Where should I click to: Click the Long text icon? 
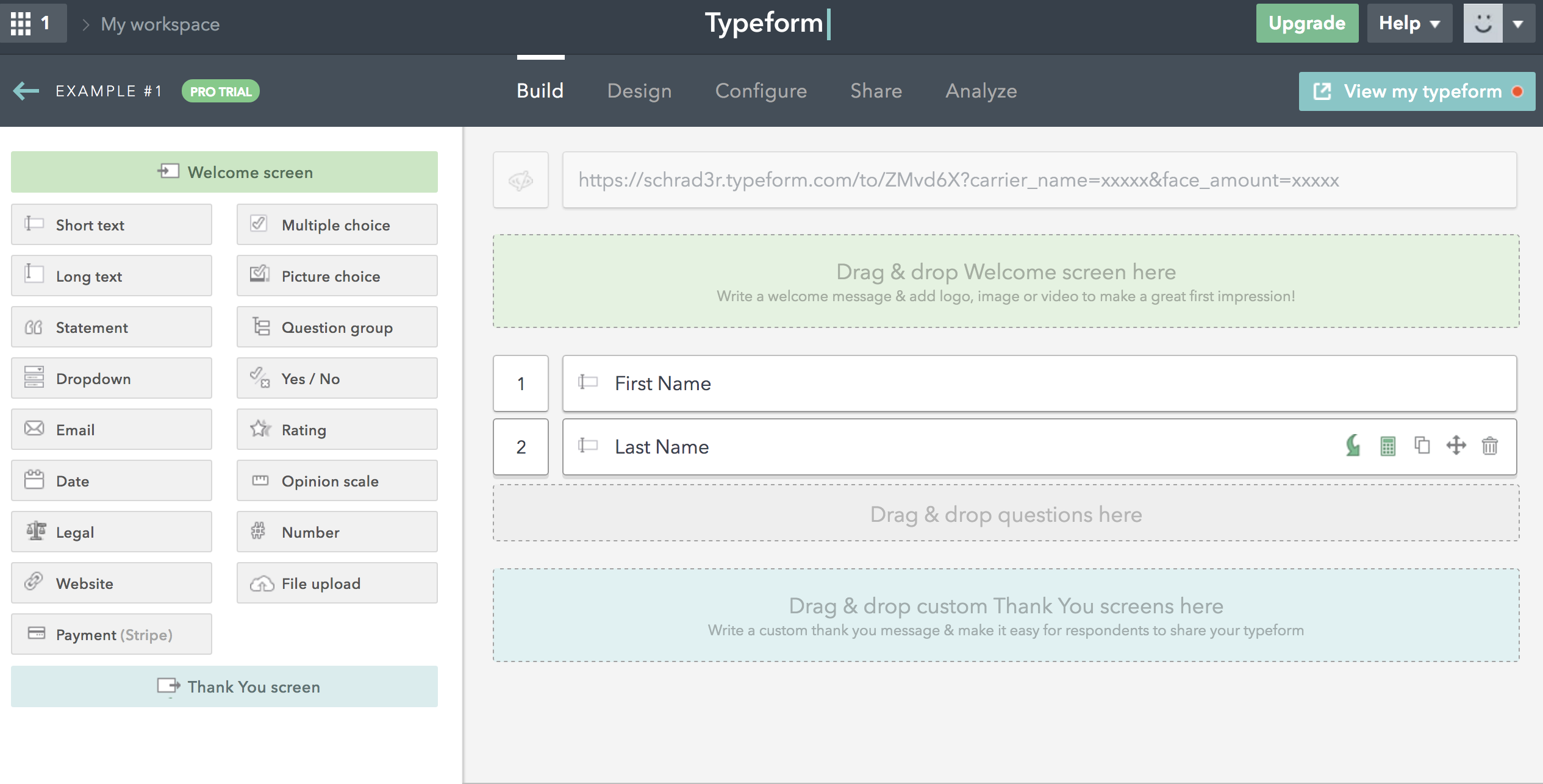pos(34,274)
